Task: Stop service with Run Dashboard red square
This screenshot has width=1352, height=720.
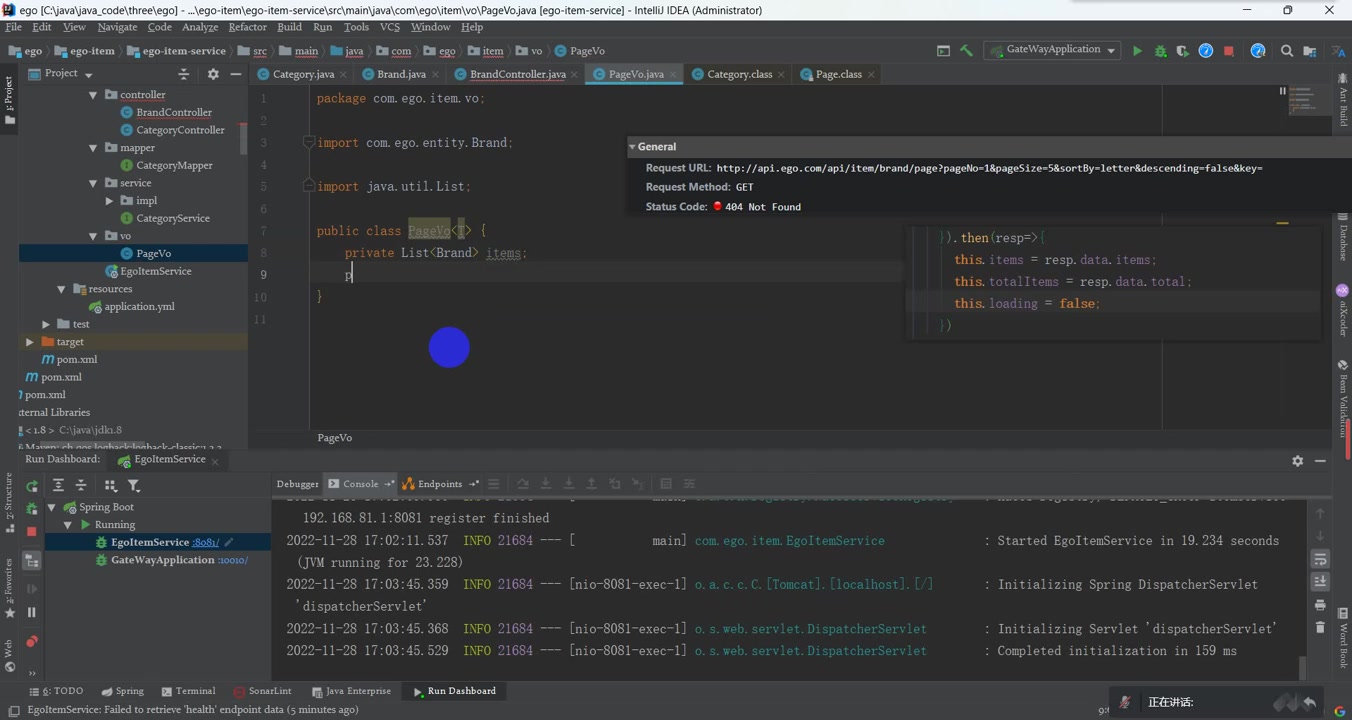Action: click(32, 532)
